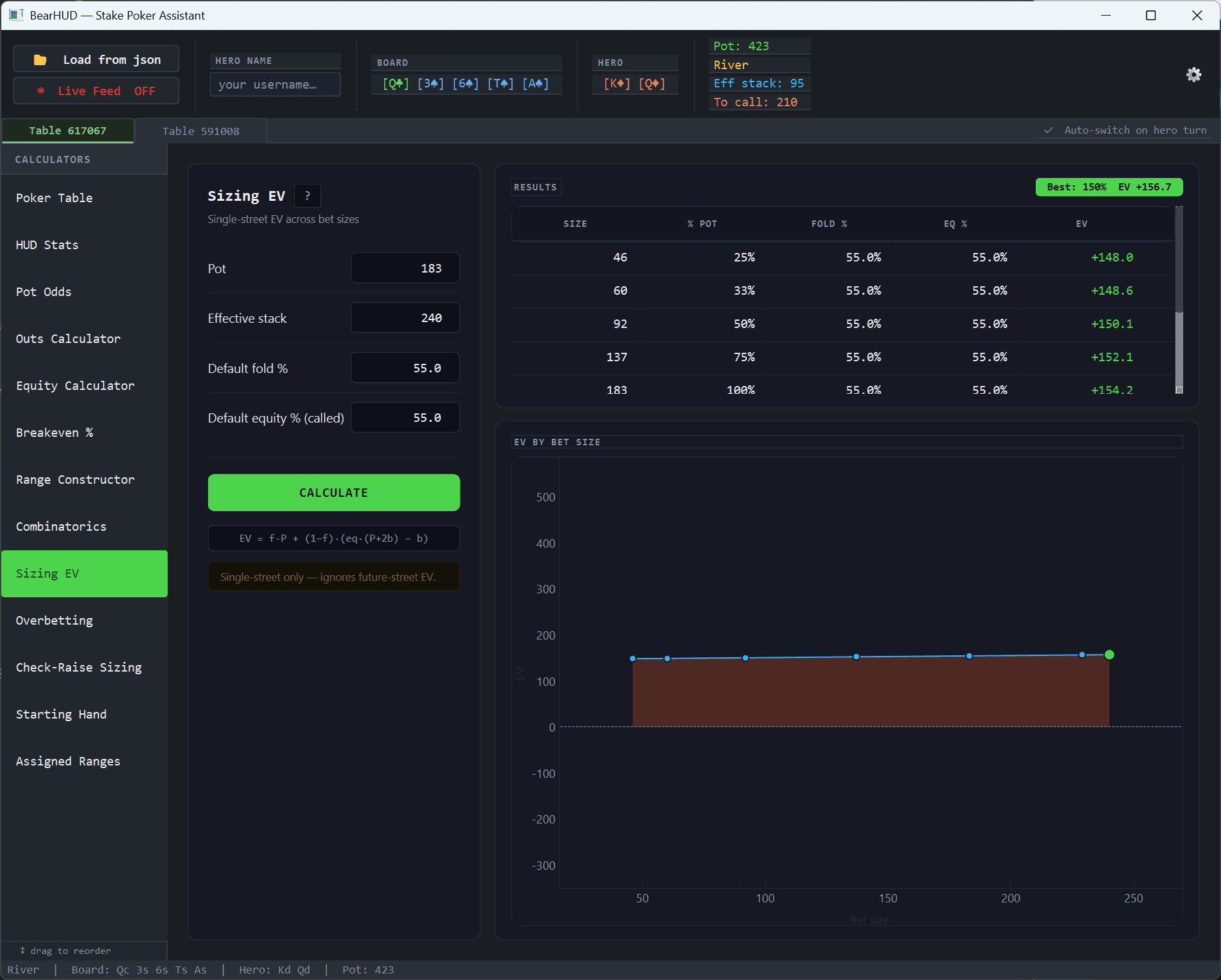Click the FOLD % column header
1221x980 pixels.
(x=829, y=224)
